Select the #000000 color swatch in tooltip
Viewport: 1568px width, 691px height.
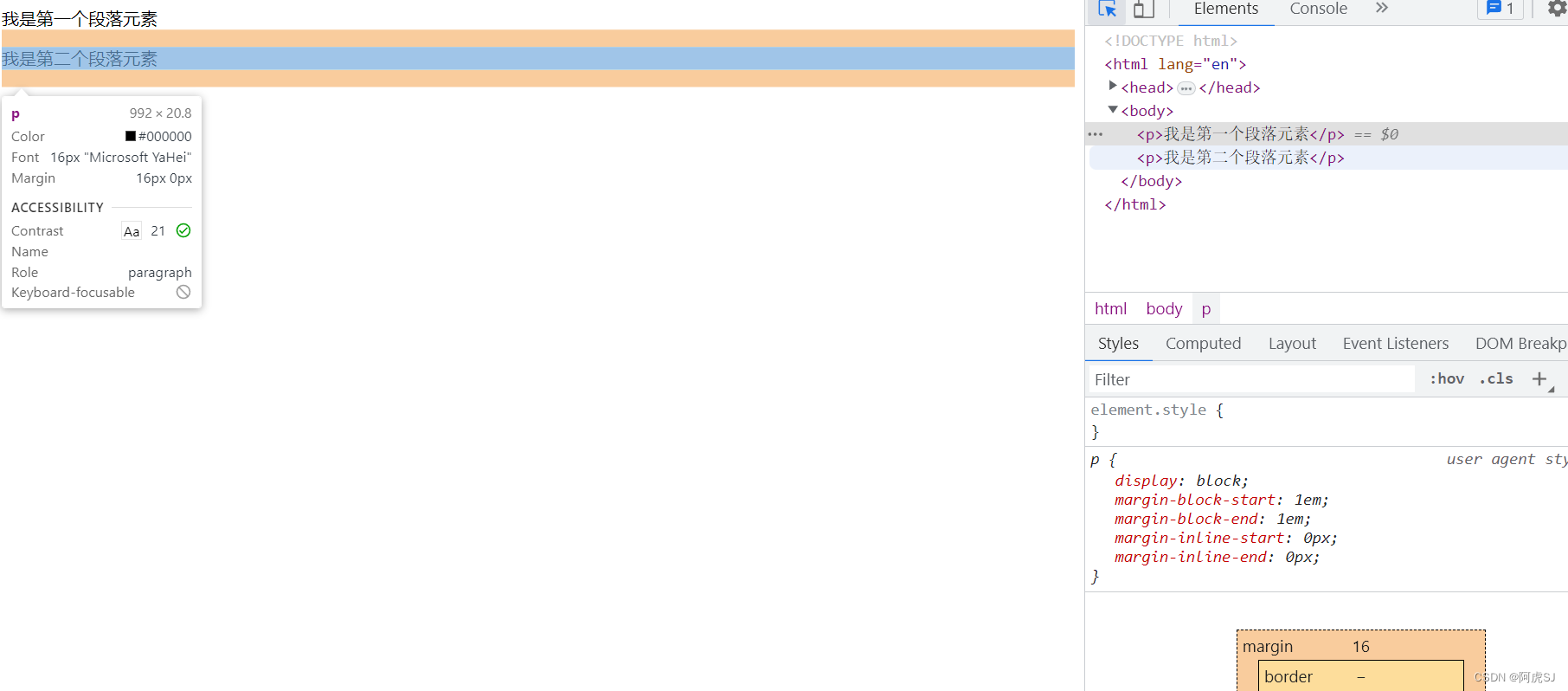click(x=131, y=136)
